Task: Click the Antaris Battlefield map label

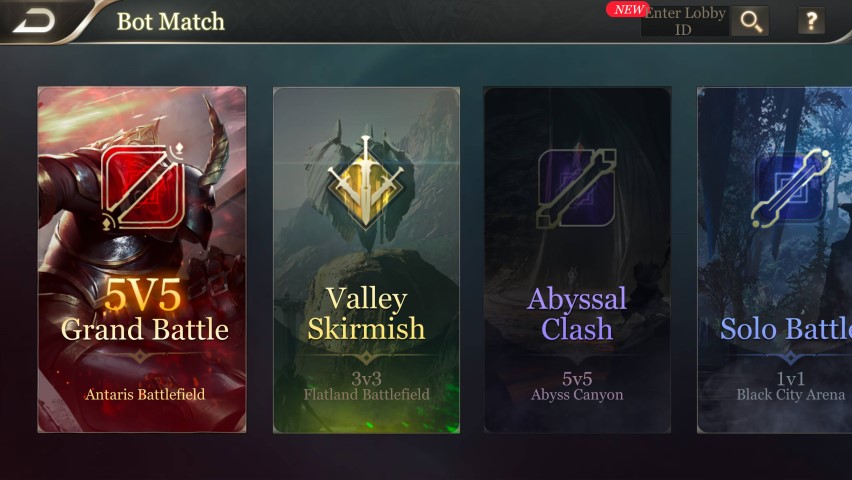Action: [x=145, y=394]
